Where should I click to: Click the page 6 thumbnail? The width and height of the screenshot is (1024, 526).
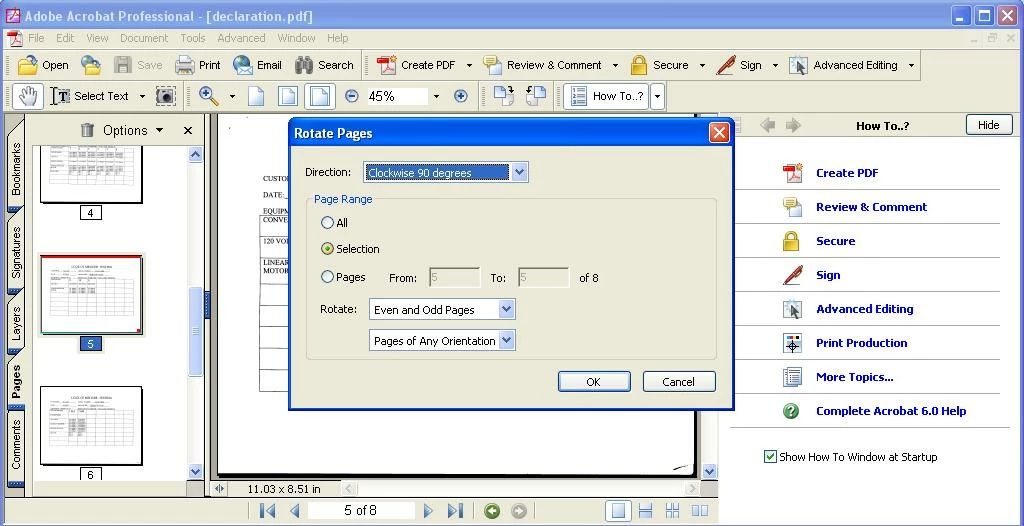coord(91,425)
